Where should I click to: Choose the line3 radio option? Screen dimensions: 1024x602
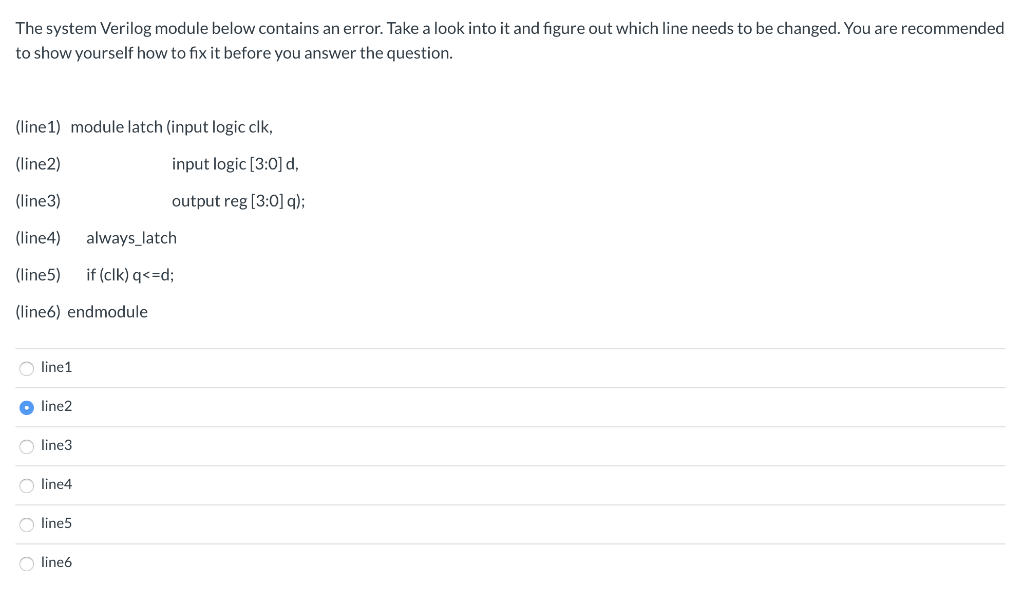click(27, 447)
